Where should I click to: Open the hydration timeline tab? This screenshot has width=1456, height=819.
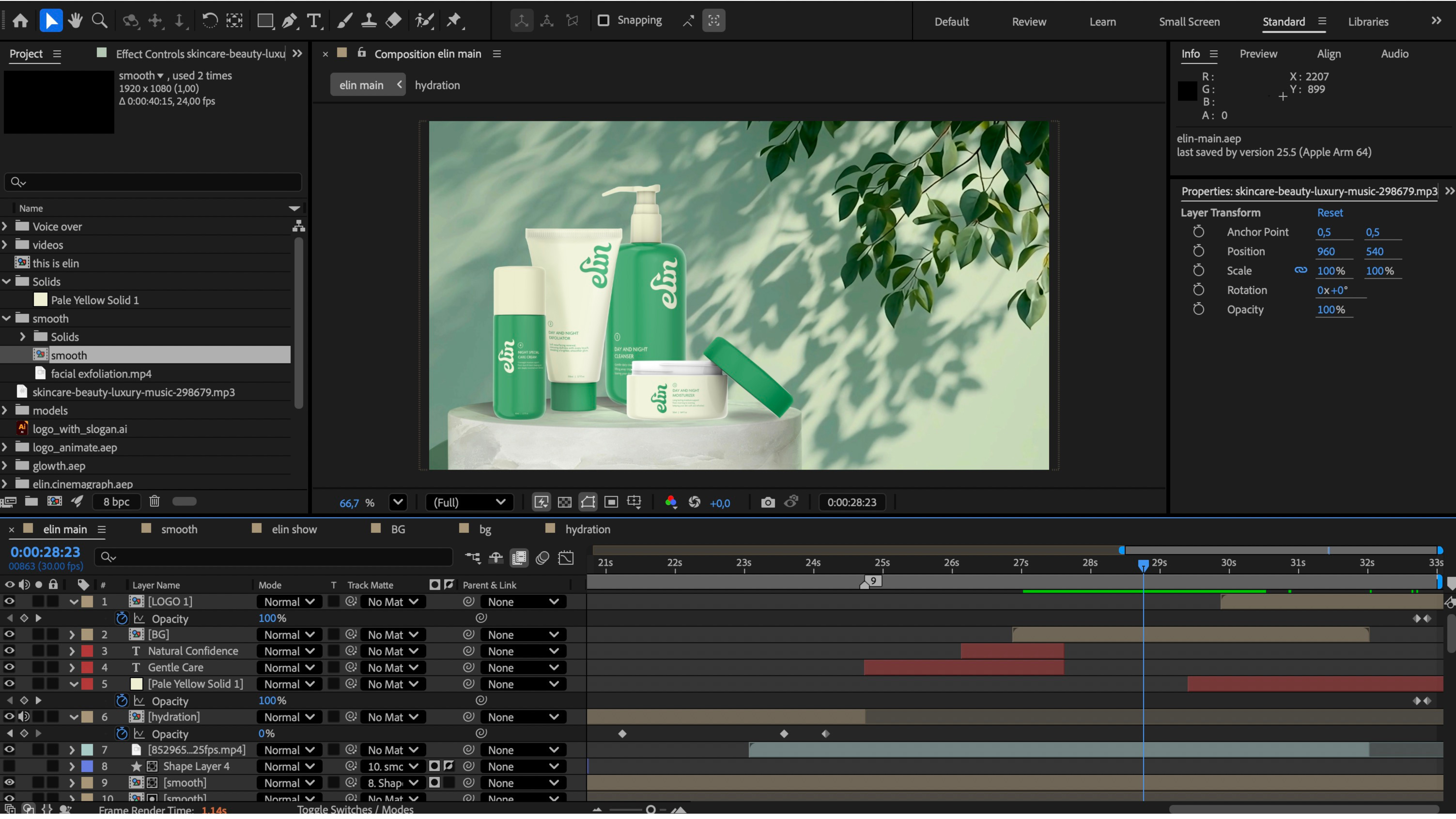click(x=587, y=529)
